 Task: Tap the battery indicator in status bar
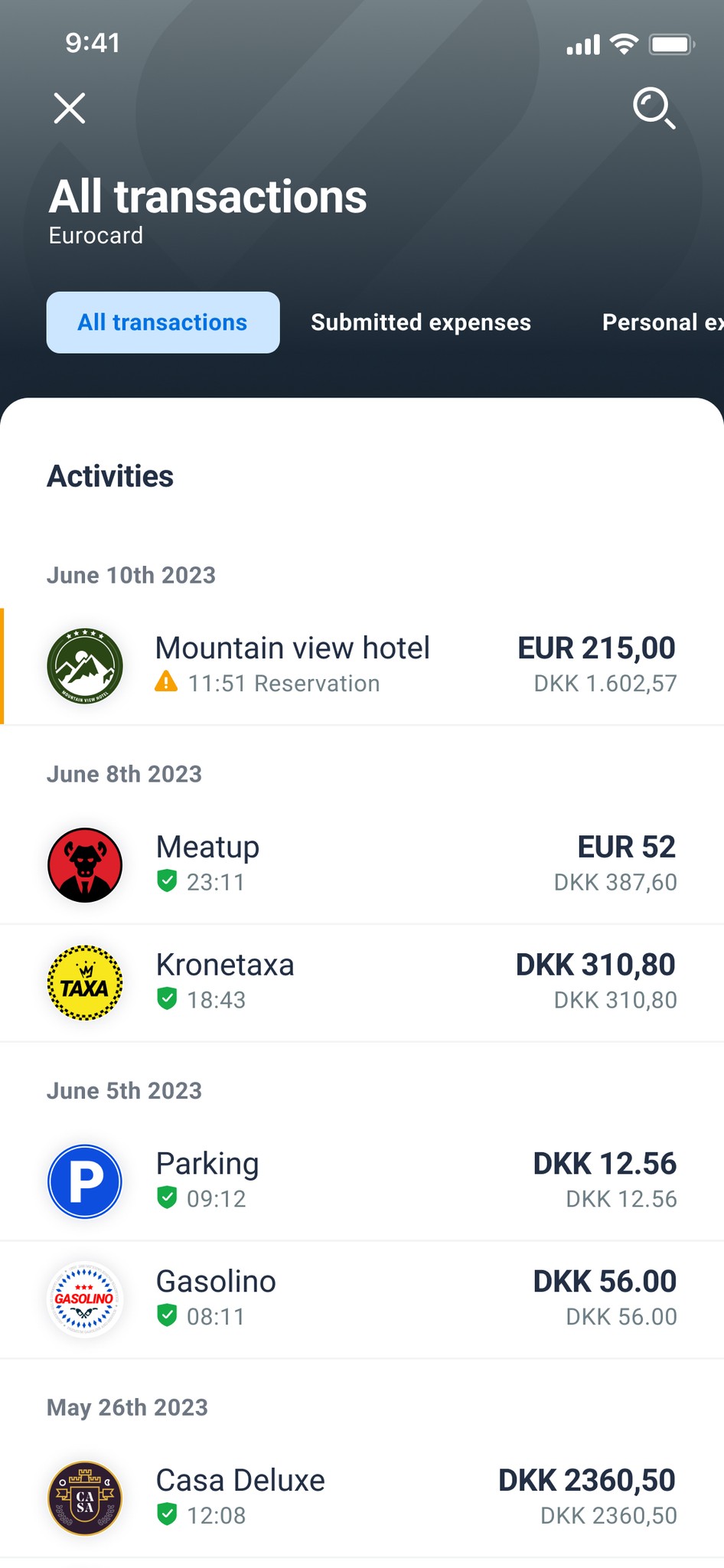[671, 44]
